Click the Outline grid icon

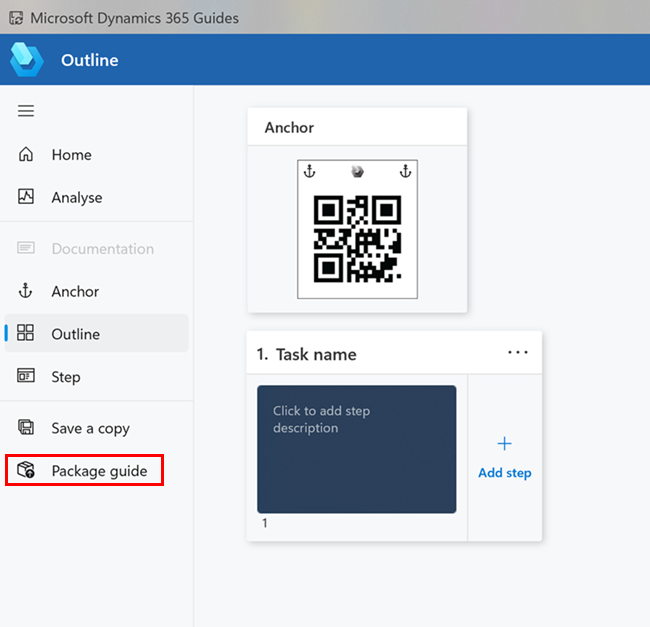pyautogui.click(x=25, y=333)
